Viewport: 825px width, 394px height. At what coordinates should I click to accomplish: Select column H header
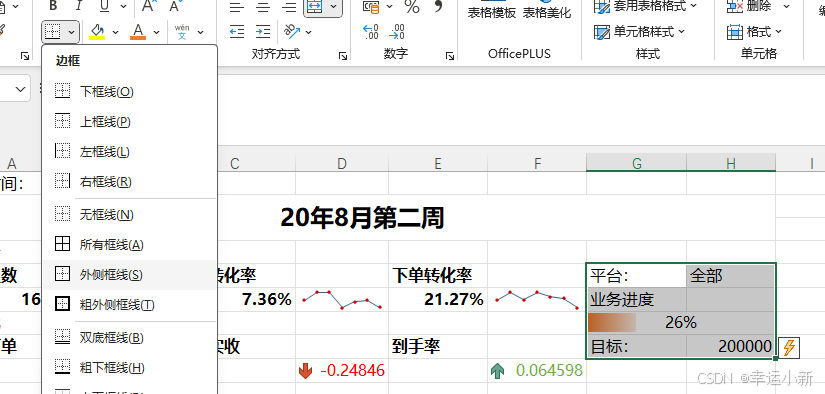pos(731,164)
